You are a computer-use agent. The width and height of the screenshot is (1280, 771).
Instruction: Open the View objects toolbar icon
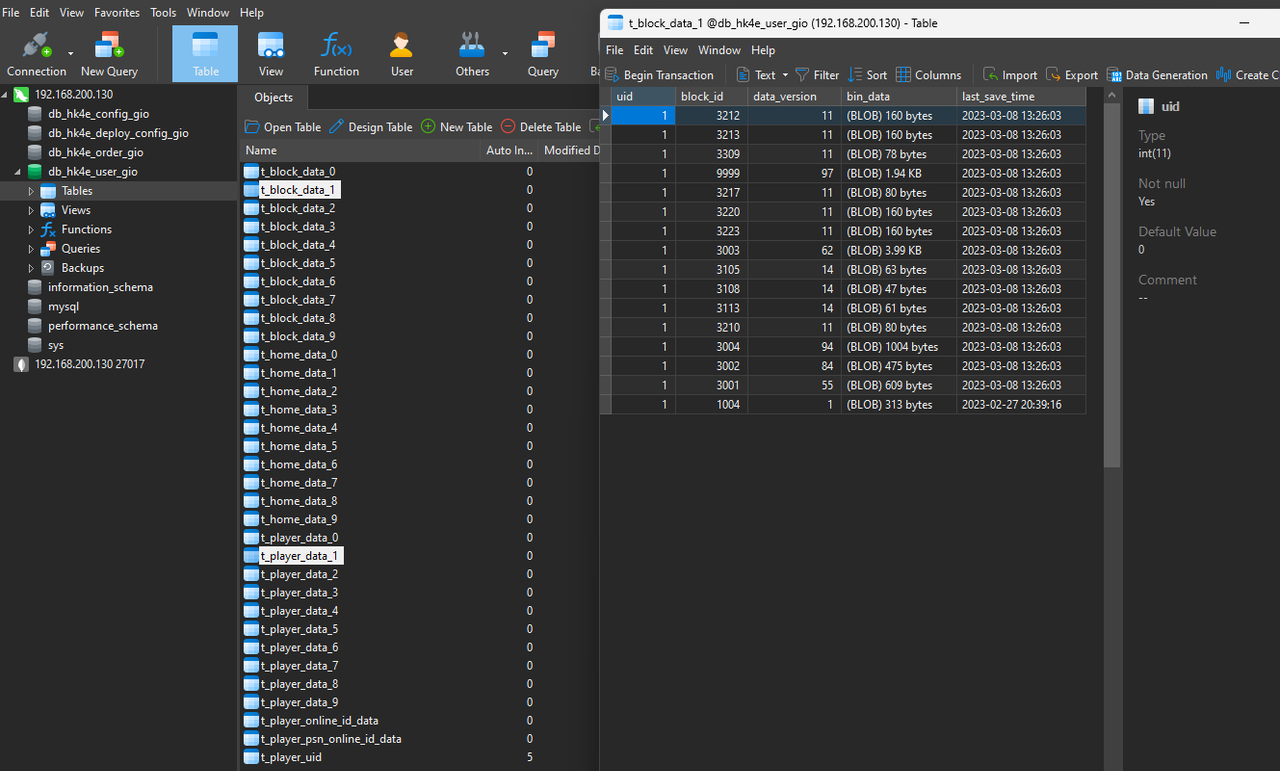click(x=270, y=54)
